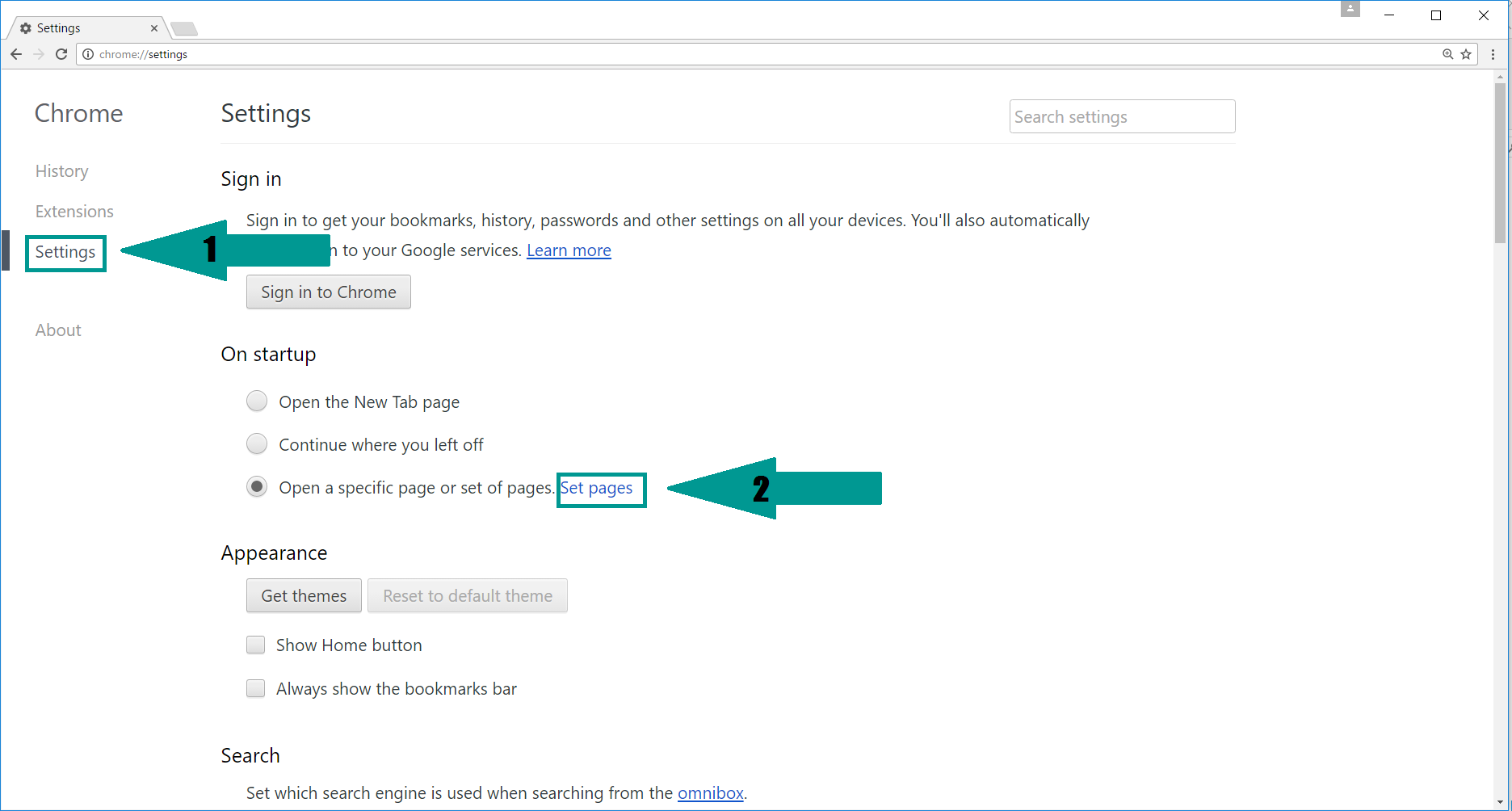Open History from the sidebar

[x=61, y=171]
